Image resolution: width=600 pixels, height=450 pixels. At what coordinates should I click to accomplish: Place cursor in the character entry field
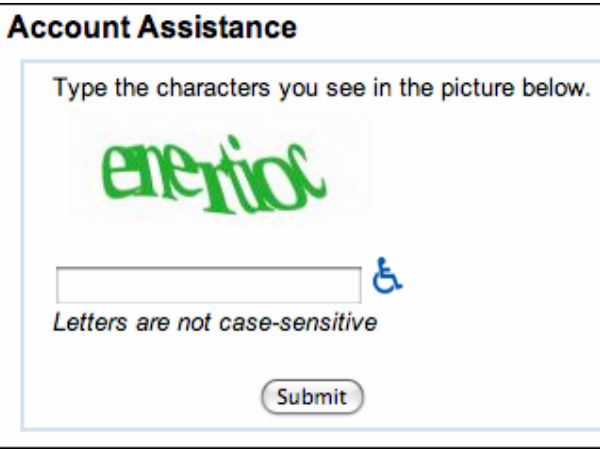click(208, 284)
